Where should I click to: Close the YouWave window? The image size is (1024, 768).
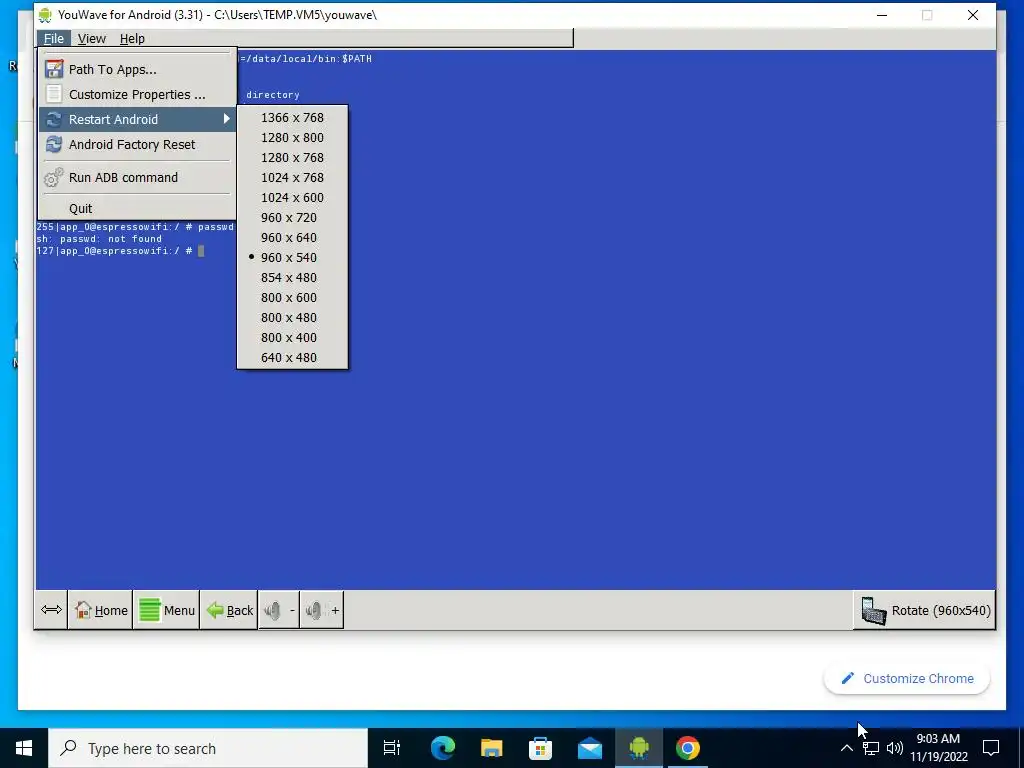pos(972,15)
